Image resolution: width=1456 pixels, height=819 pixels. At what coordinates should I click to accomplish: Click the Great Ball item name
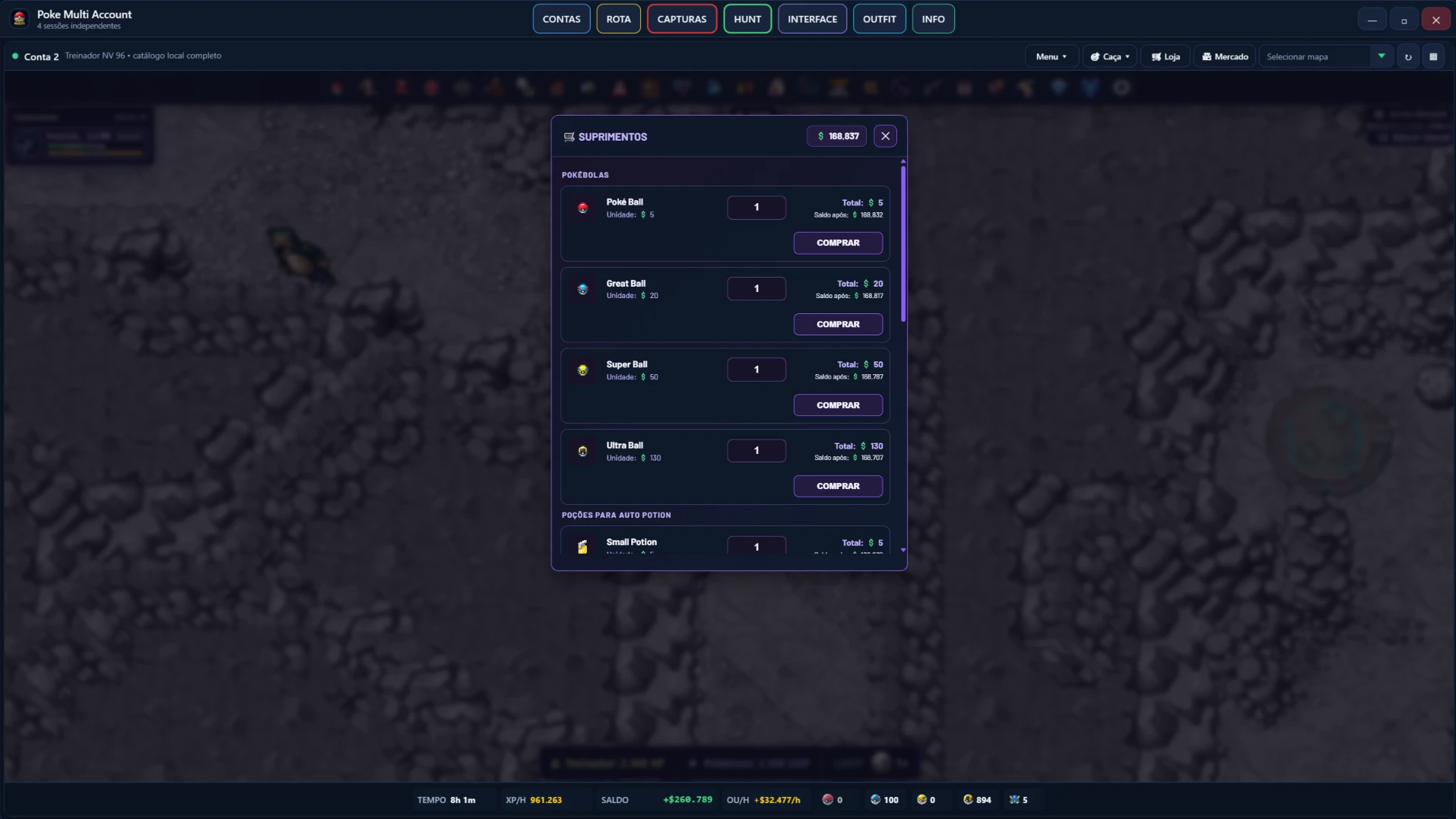626,284
